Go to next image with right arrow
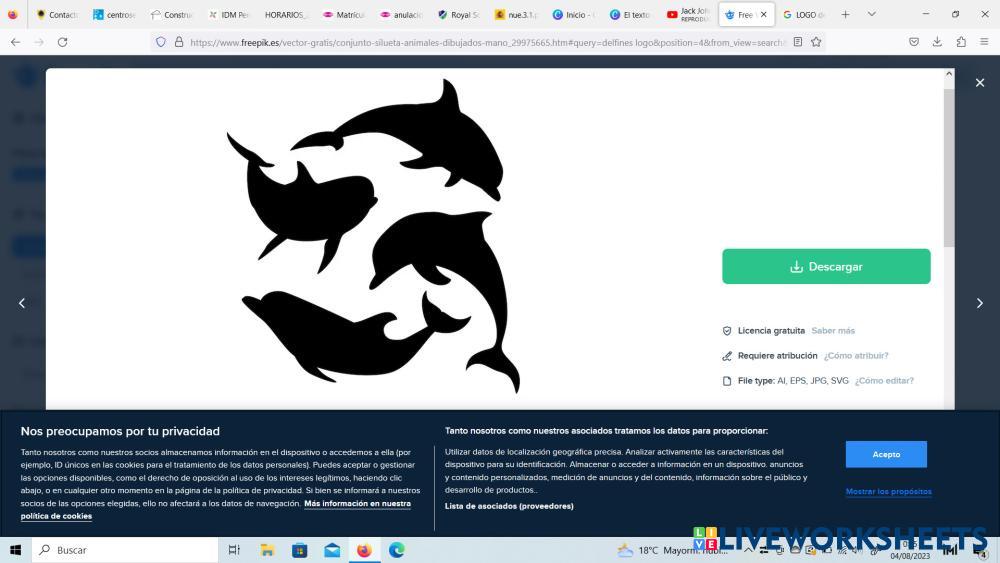Screen dimensions: 1000x563 (979, 303)
